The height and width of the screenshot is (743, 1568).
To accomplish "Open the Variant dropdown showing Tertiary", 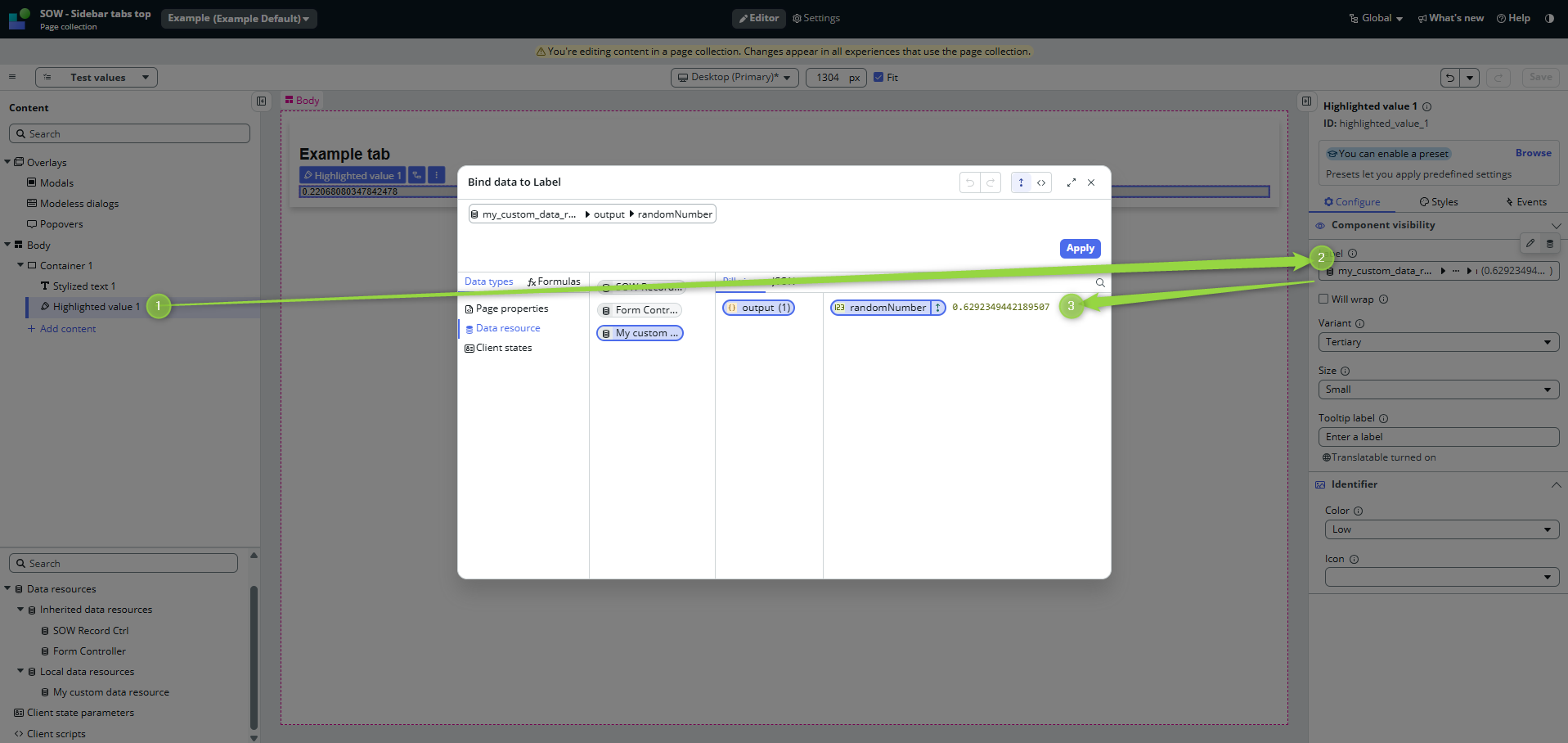I will tap(1438, 342).
